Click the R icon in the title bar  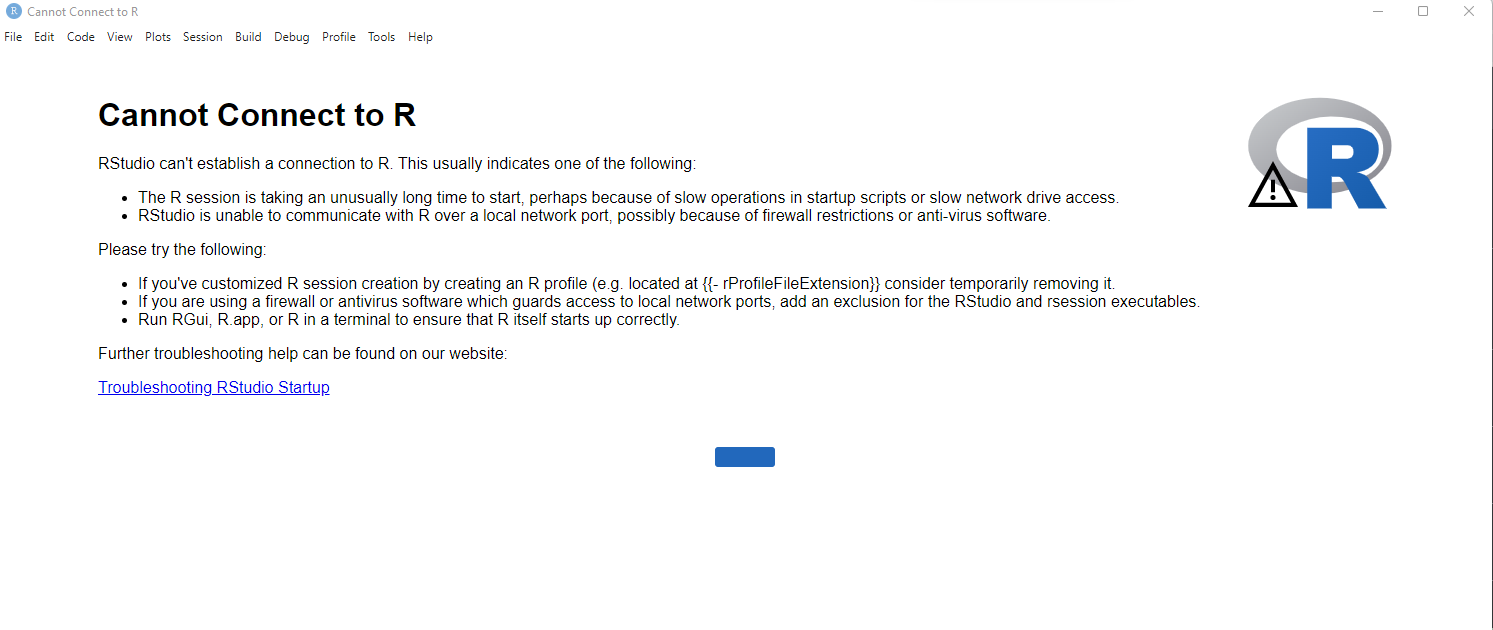coord(12,11)
